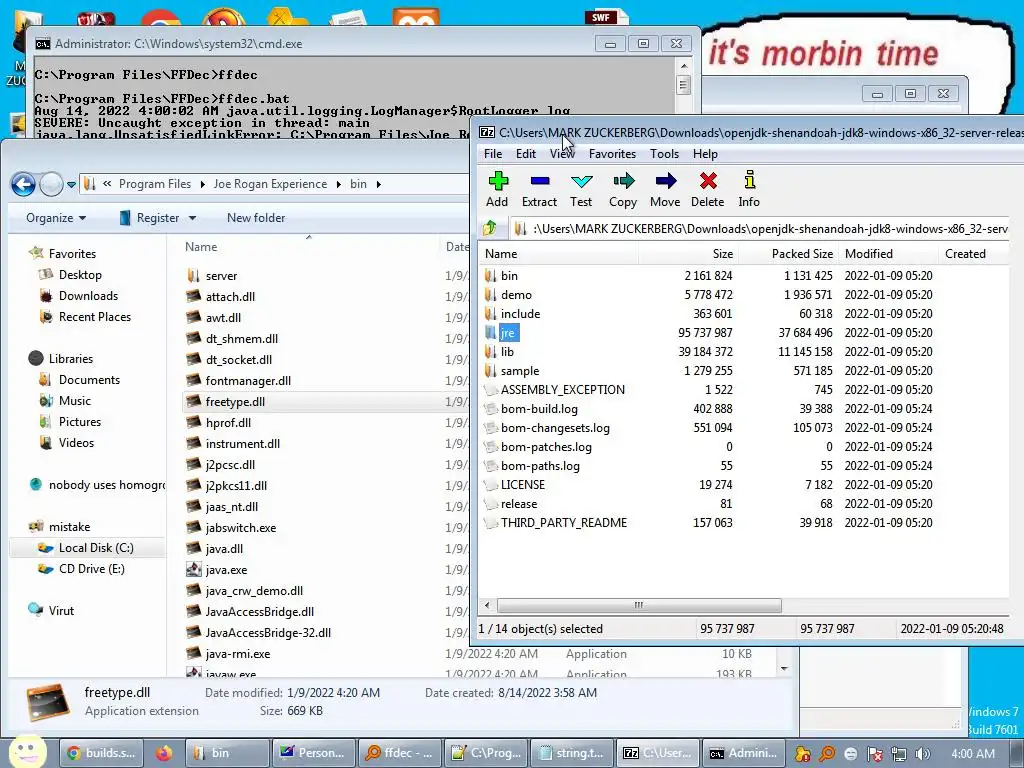
Task: Select the server folder in Explorer
Action: tap(221, 276)
